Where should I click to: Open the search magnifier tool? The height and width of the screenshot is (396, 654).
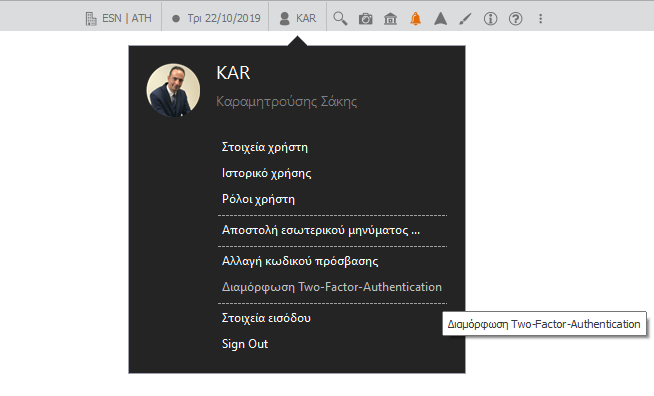[340, 19]
